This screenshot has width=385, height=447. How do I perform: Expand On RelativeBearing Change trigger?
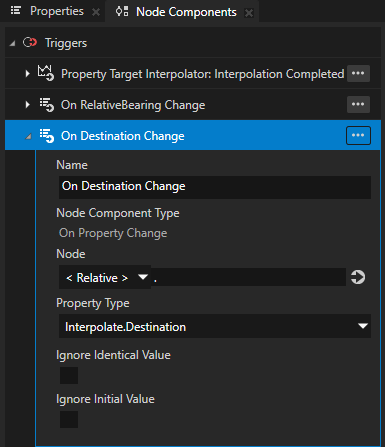click(x=27, y=105)
